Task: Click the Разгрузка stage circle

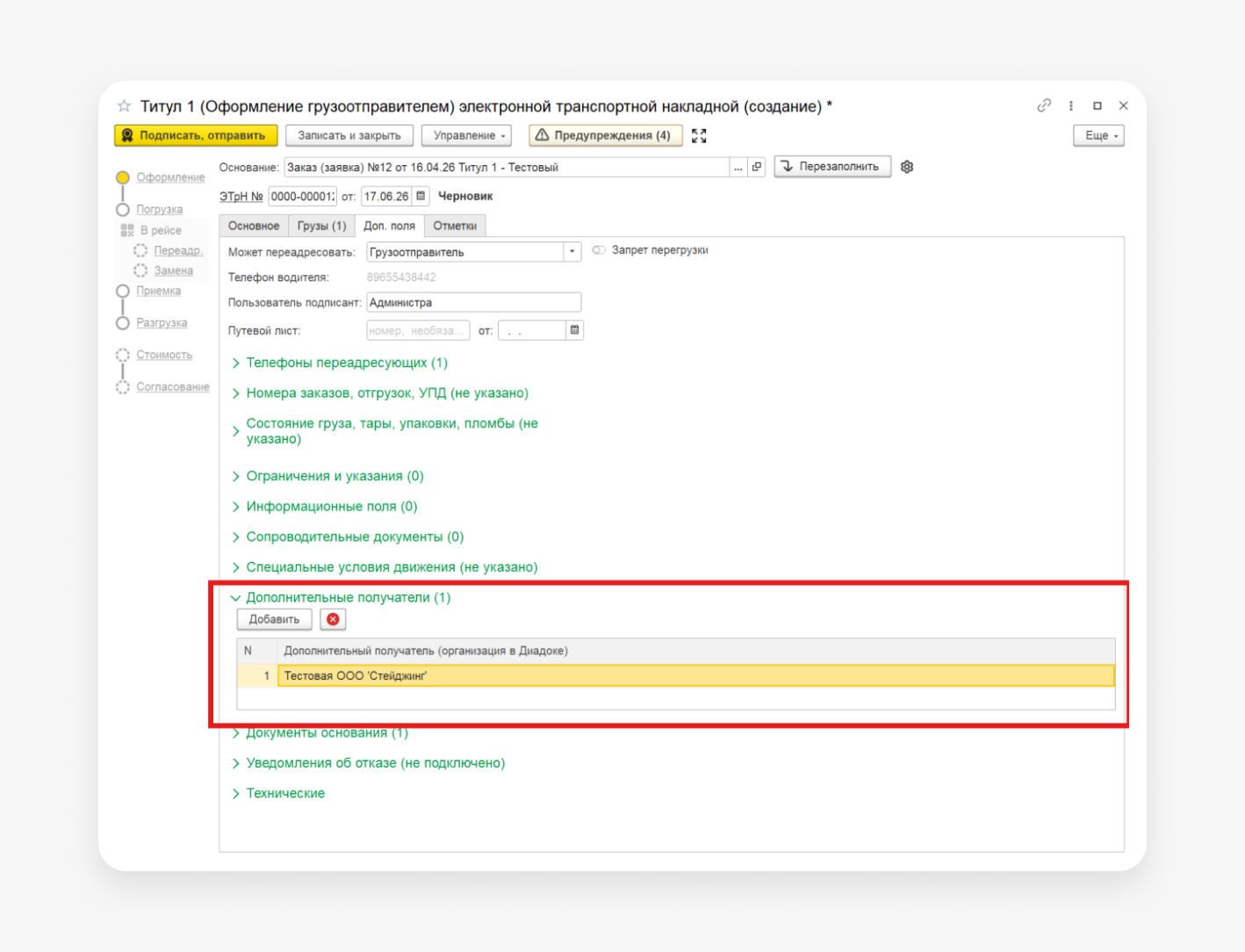Action: (x=123, y=323)
